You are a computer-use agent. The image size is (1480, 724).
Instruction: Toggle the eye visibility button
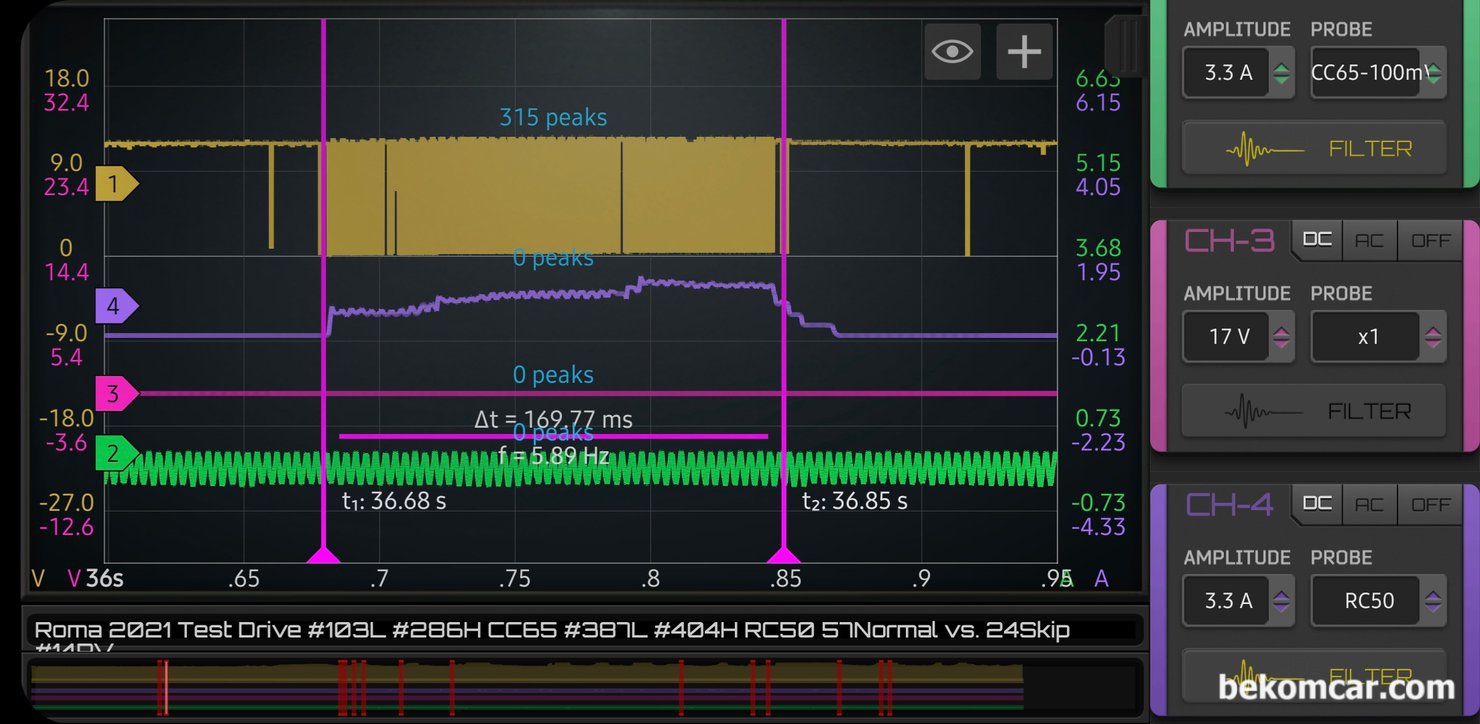pos(952,51)
